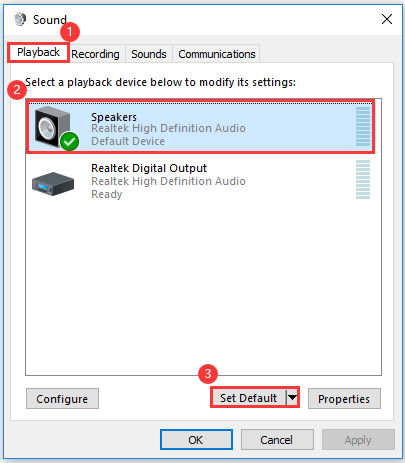Select Realtek Digital Output in the list
405x463 pixels.
click(200, 181)
